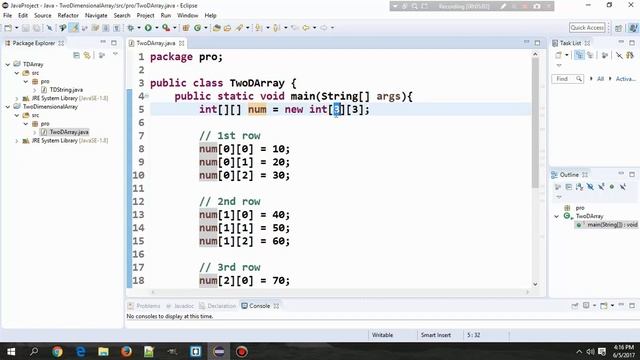The width and height of the screenshot is (640, 360).
Task: Open the Run button dropdown arrow
Action: (x=157, y=28)
